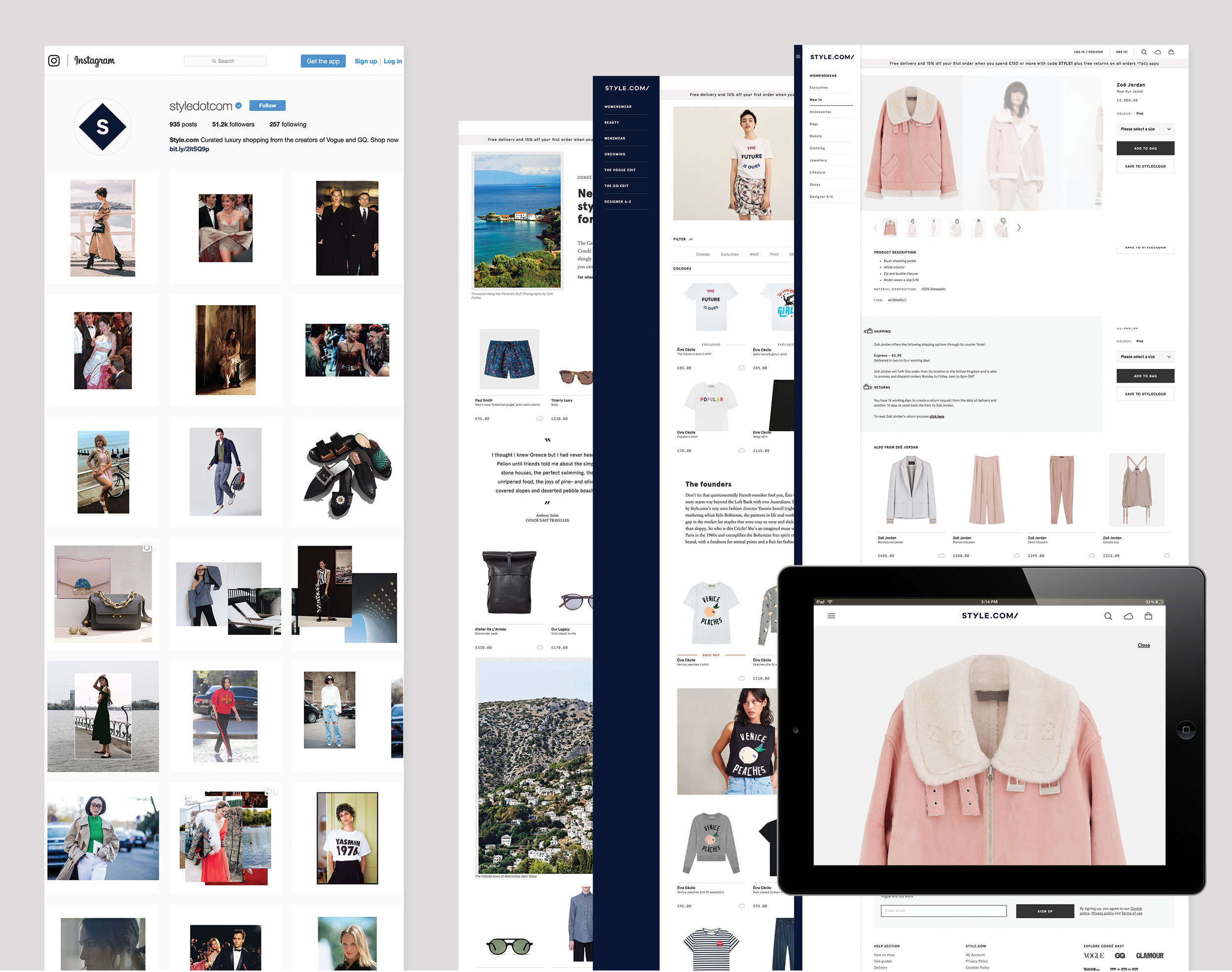Image resolution: width=1232 pixels, height=972 pixels.
Task: Click the iPad home button
Action: pos(1185,729)
